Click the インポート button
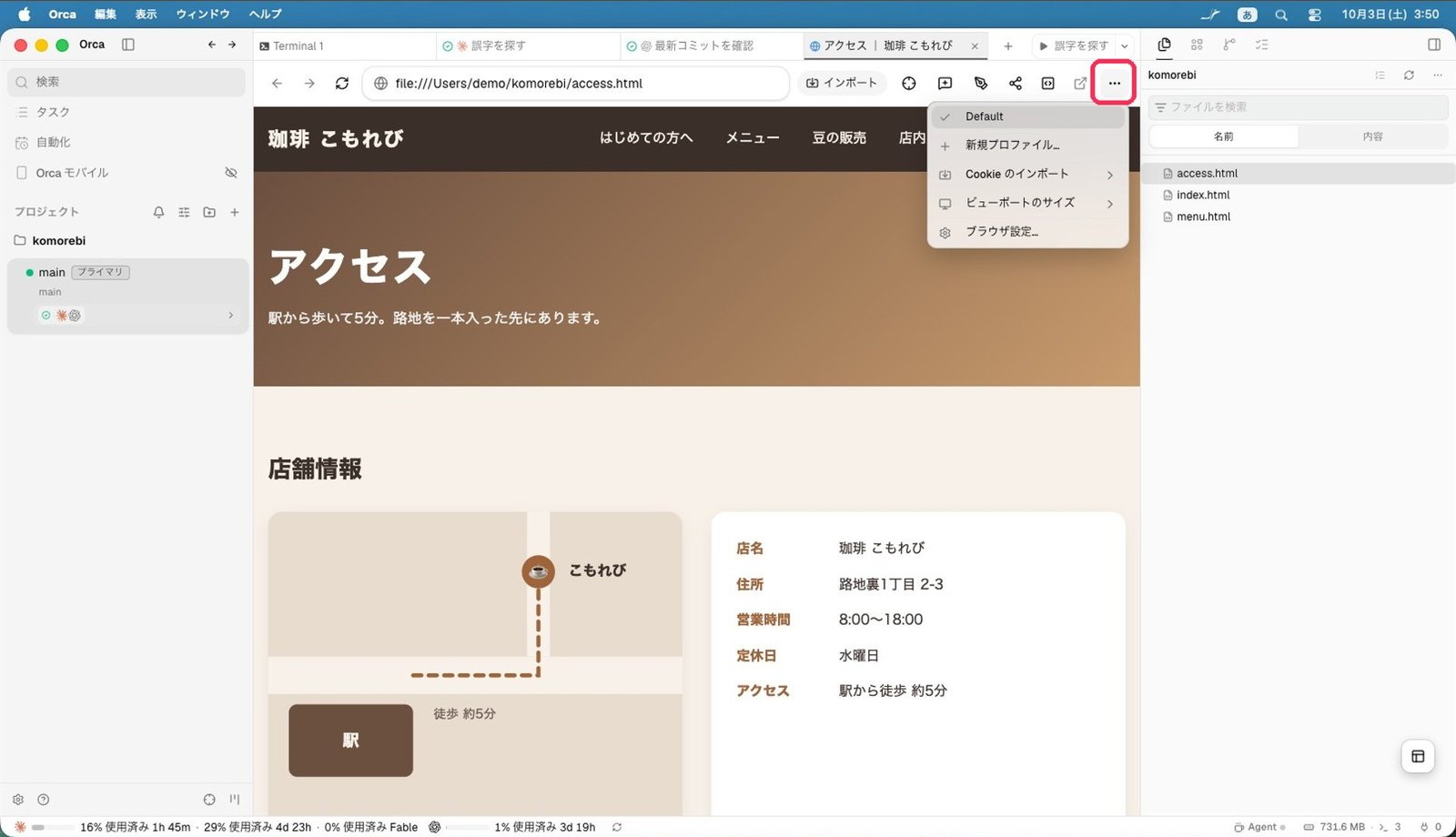 (842, 83)
